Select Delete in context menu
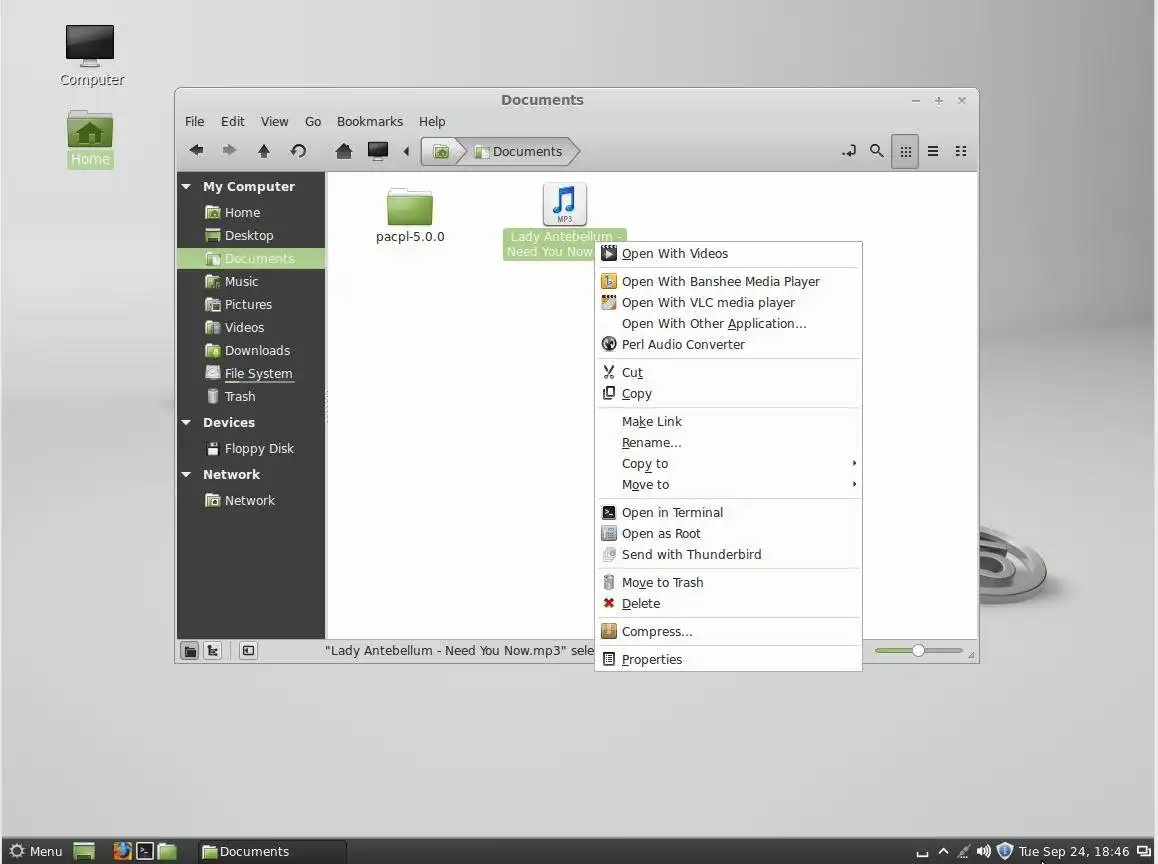1158x864 pixels. pyautogui.click(x=728, y=603)
